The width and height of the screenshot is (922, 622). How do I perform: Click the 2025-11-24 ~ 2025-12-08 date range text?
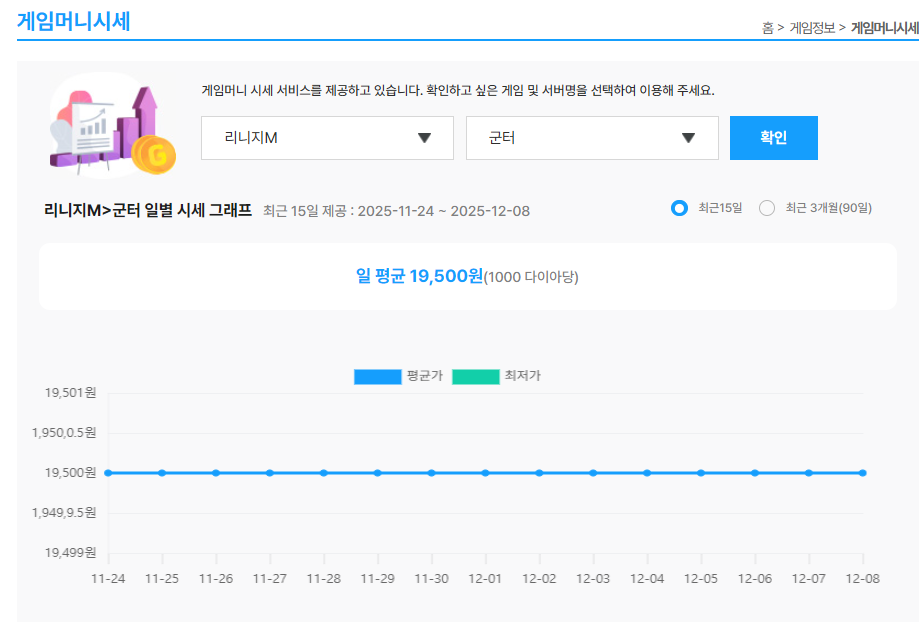click(x=443, y=211)
